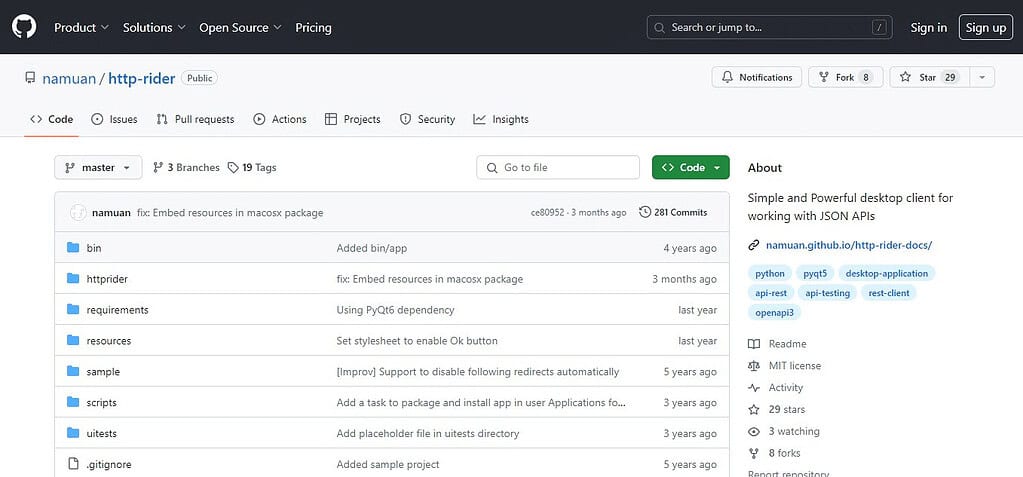Select the rest-client topic tag
The image size is (1023, 477).
click(889, 293)
